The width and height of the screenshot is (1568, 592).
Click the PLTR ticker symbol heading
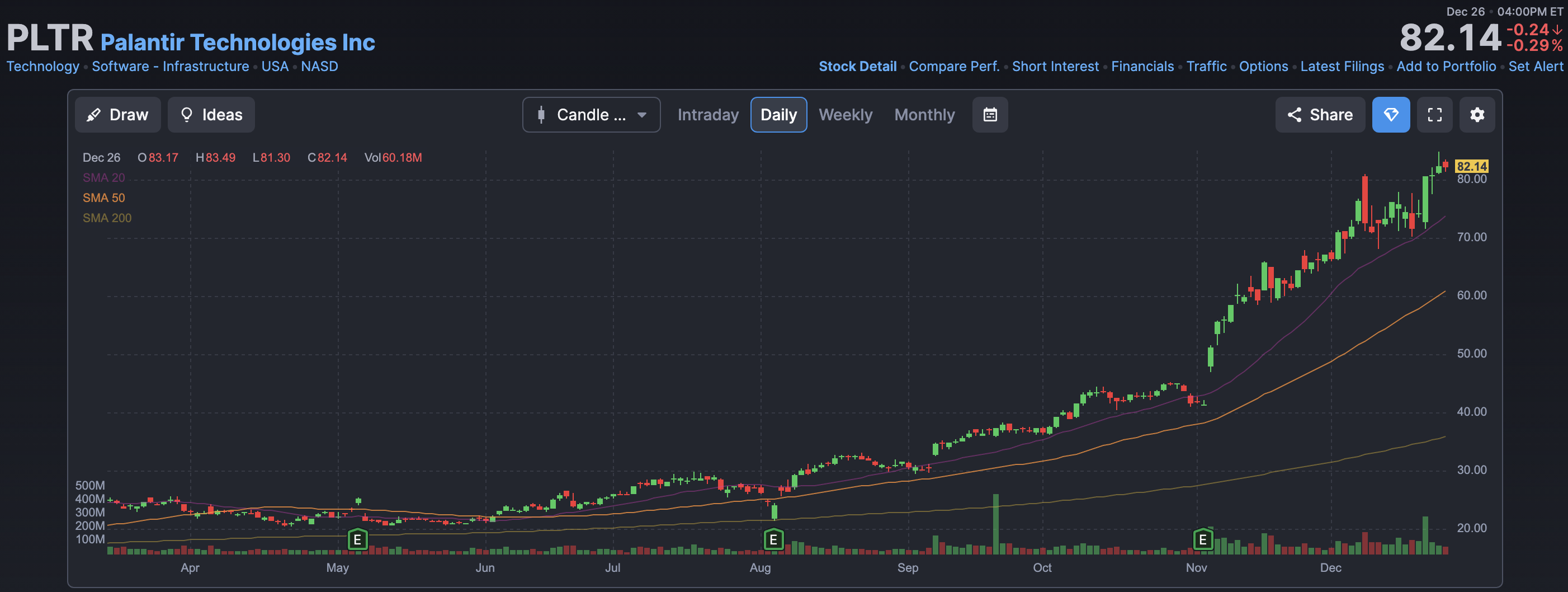(x=50, y=37)
